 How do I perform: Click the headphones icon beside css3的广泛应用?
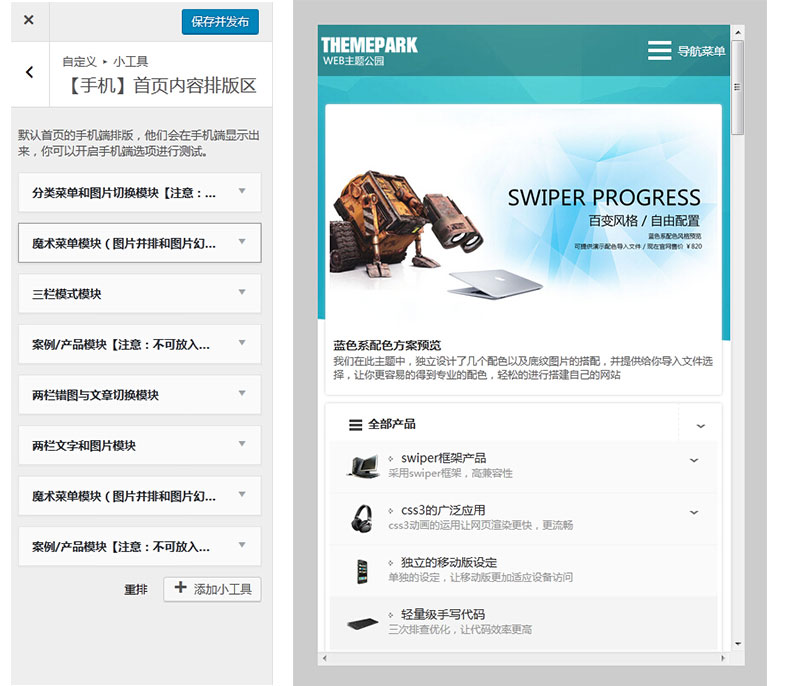362,518
